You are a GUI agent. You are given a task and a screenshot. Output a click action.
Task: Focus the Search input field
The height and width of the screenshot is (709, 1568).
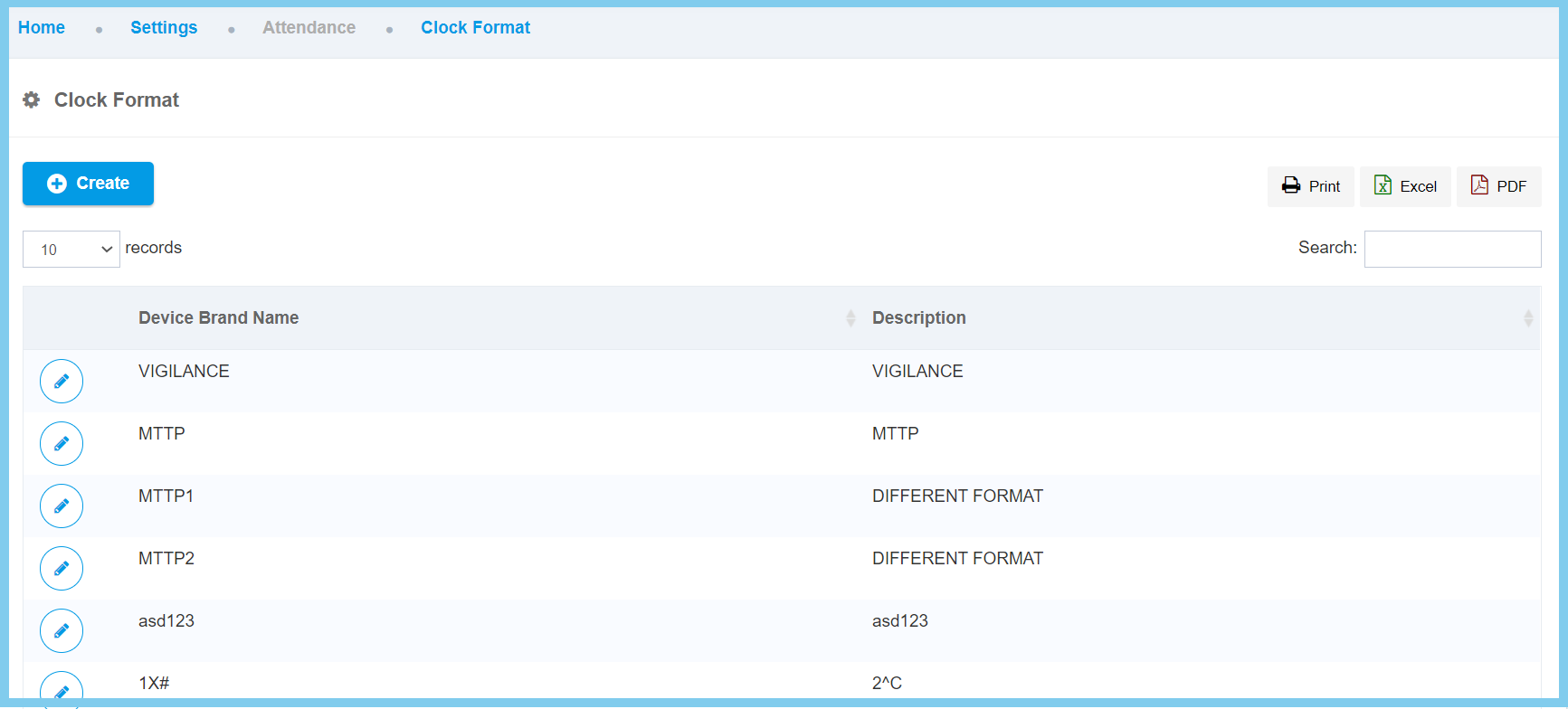1452,250
